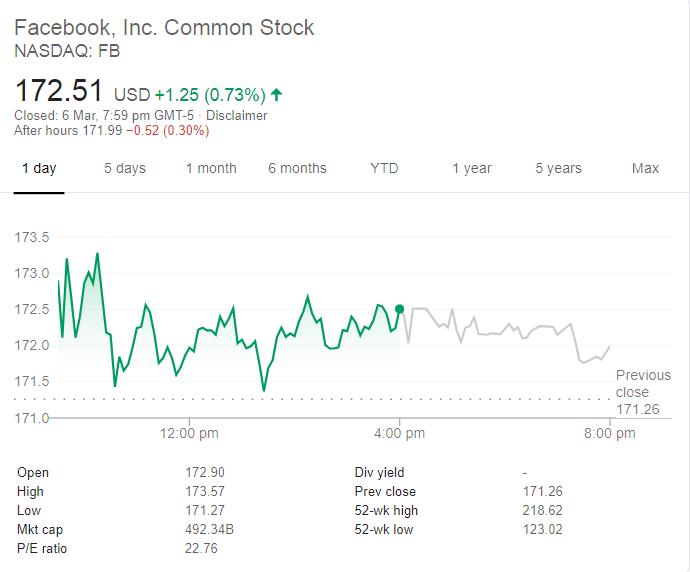Click the NASDAQ: FB ticker label
This screenshot has width=690, height=572.
[x=67, y=51]
